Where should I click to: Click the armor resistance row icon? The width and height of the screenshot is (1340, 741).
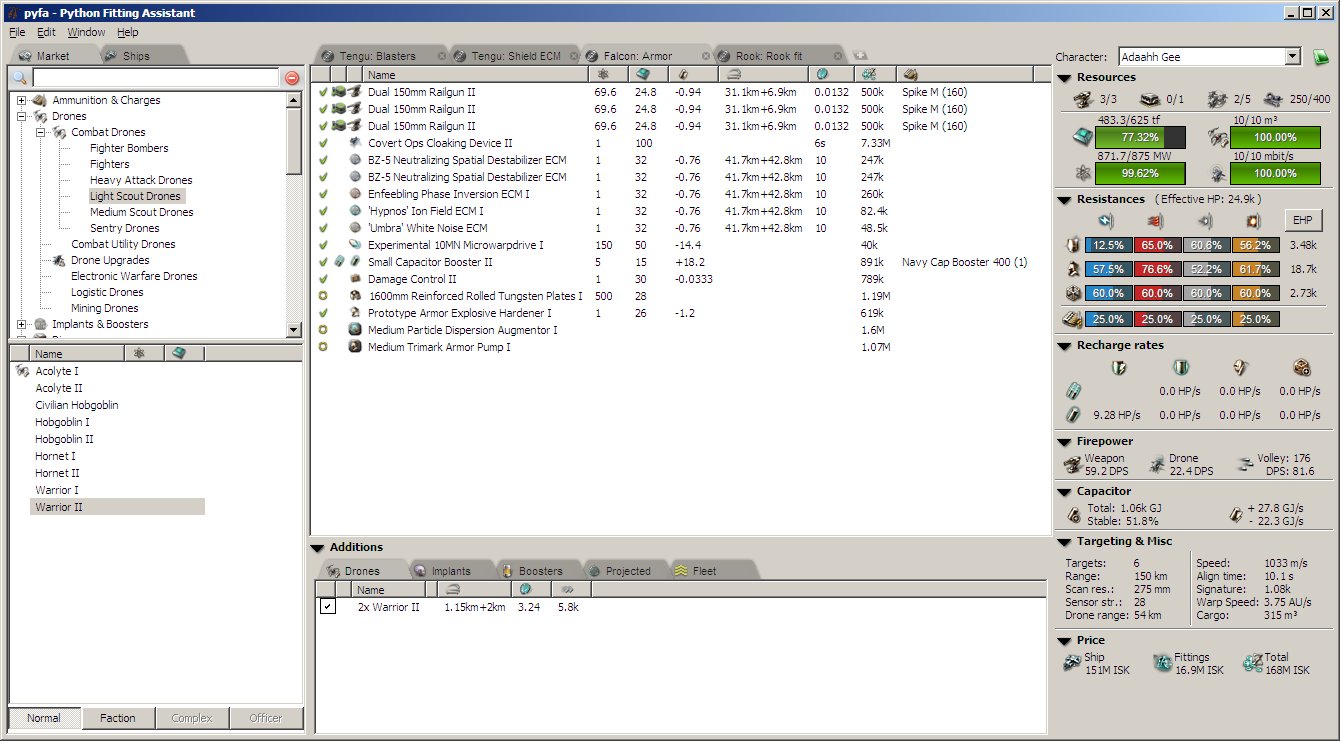click(1072, 269)
